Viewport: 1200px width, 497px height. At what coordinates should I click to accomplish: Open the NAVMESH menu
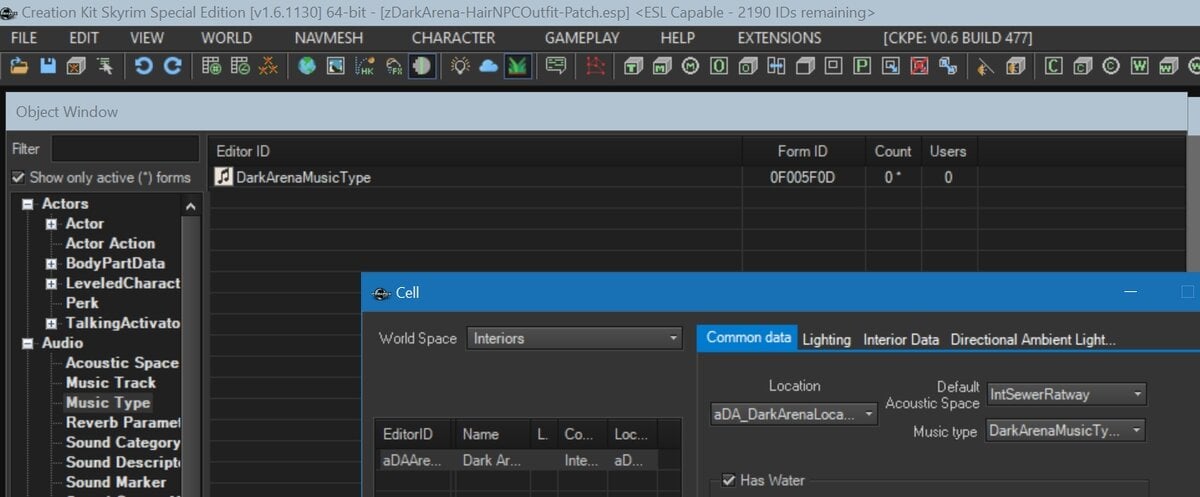(x=329, y=38)
